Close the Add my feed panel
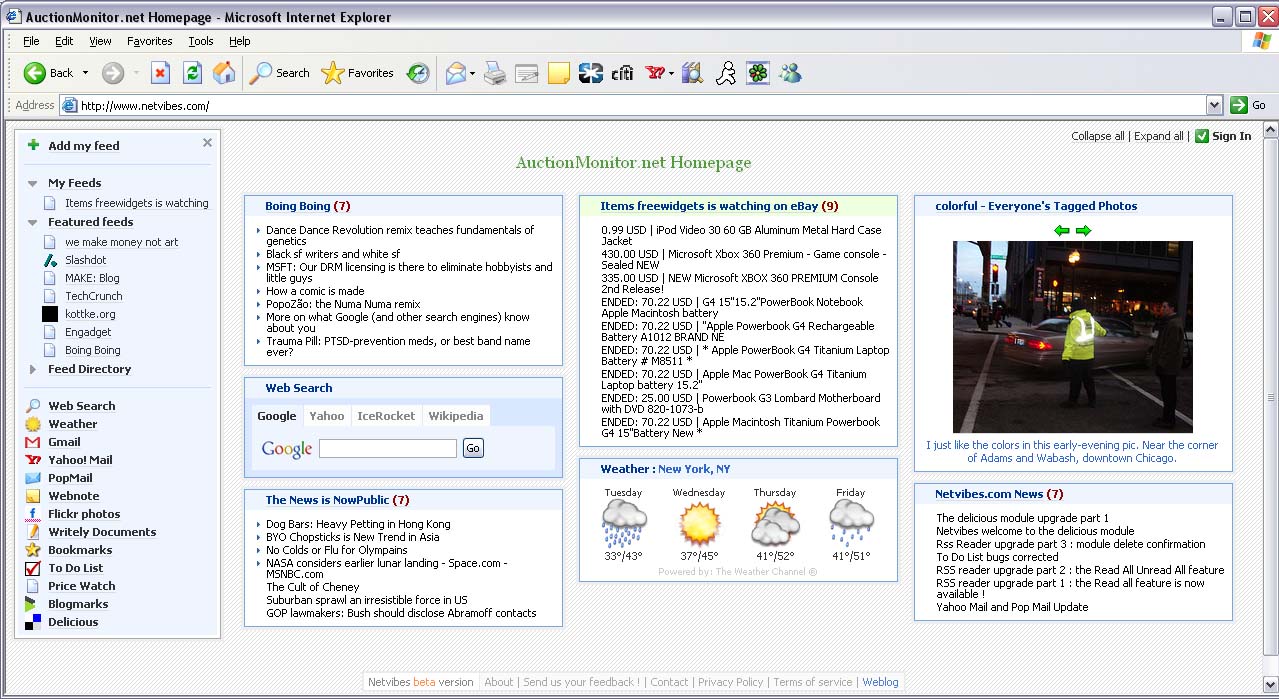The width and height of the screenshot is (1279, 699). (x=207, y=143)
